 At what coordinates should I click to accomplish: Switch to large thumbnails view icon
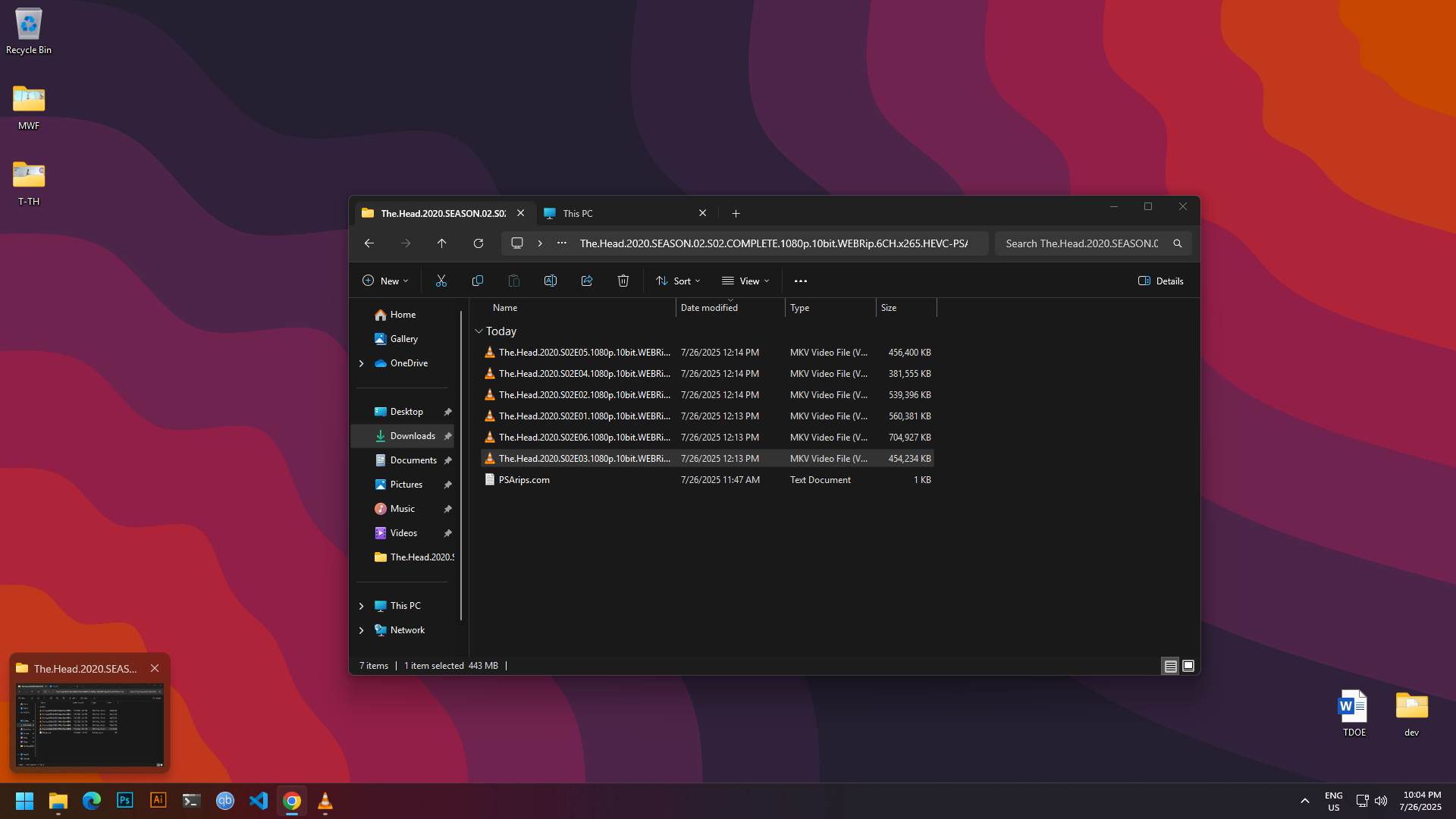click(x=1188, y=666)
